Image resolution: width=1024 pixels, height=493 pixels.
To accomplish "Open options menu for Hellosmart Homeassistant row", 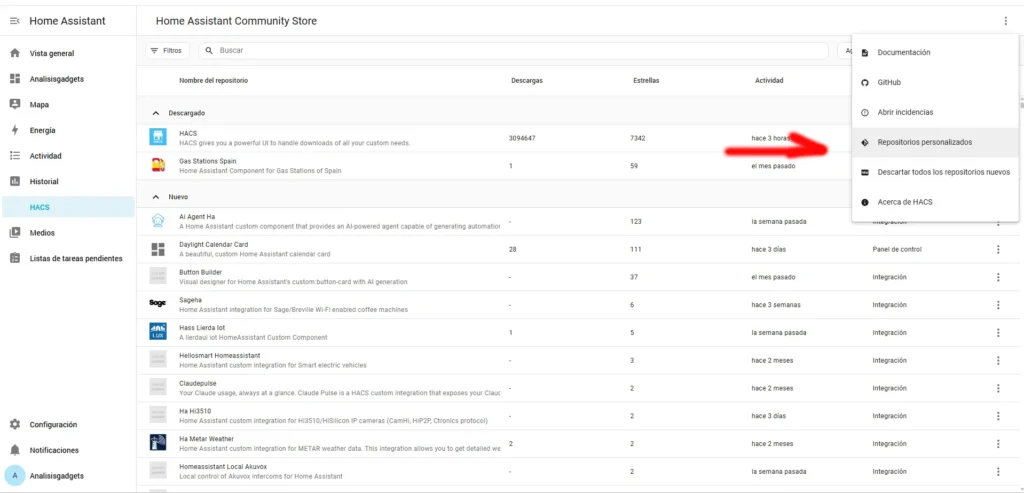I will (998, 360).
